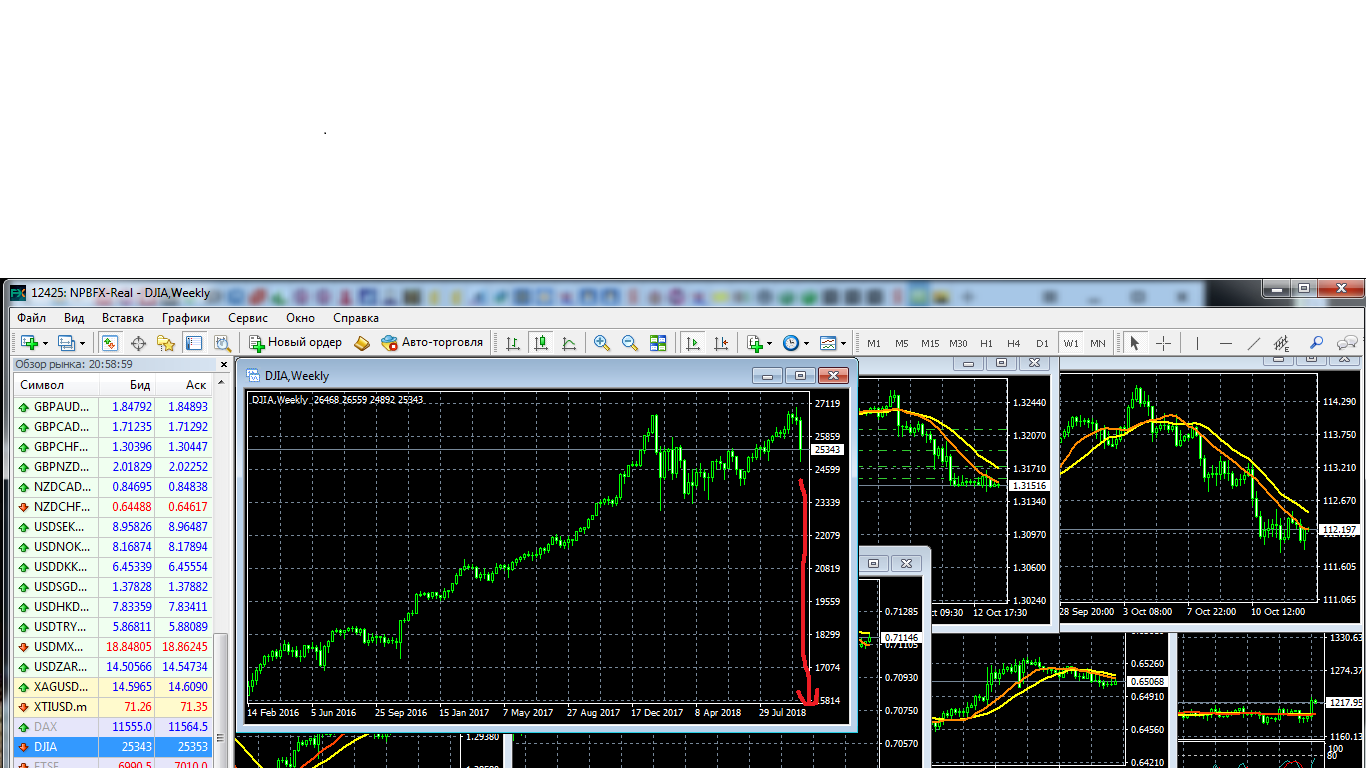
Task: Select the D1 timeframe
Action: tap(1042, 343)
